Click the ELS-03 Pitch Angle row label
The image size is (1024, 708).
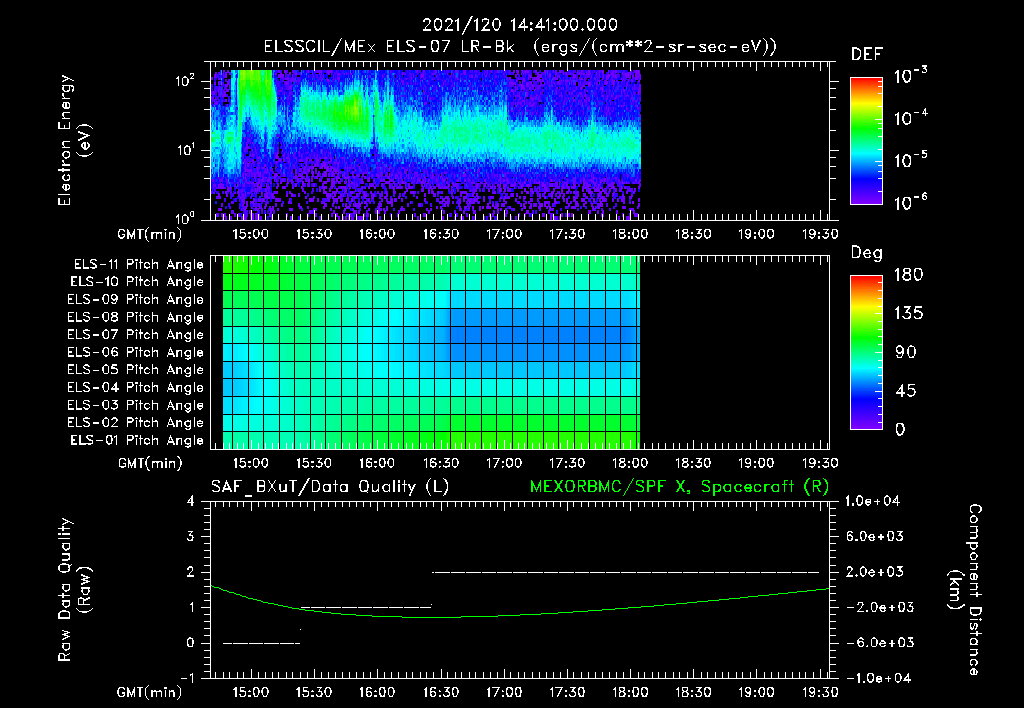point(136,405)
